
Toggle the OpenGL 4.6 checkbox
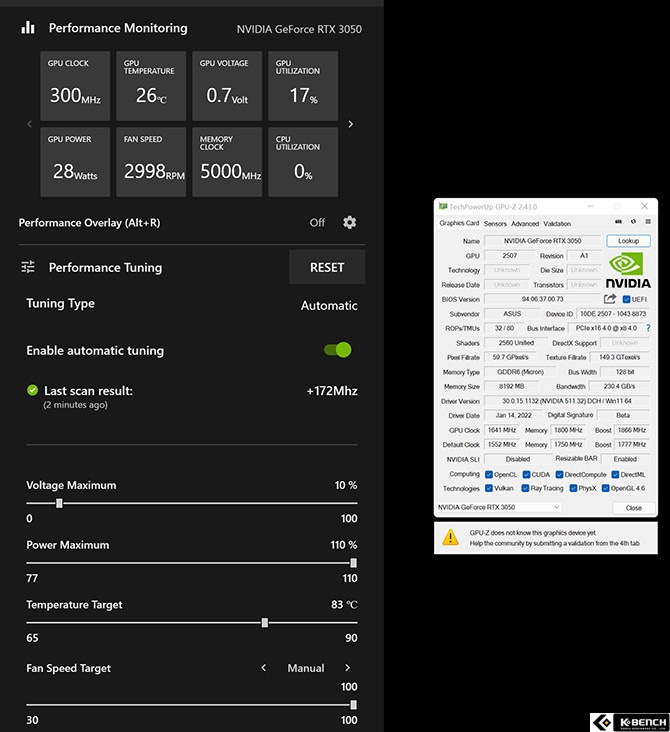pyautogui.click(x=606, y=488)
